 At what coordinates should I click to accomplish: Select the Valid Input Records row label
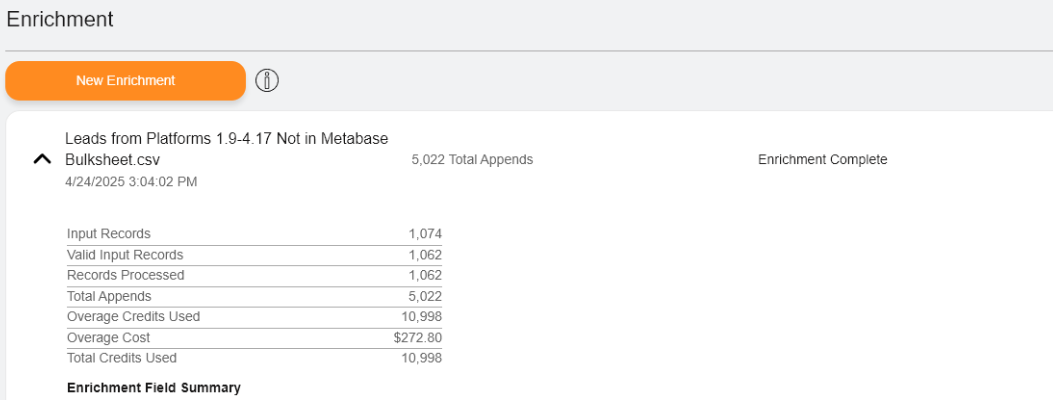coord(125,255)
